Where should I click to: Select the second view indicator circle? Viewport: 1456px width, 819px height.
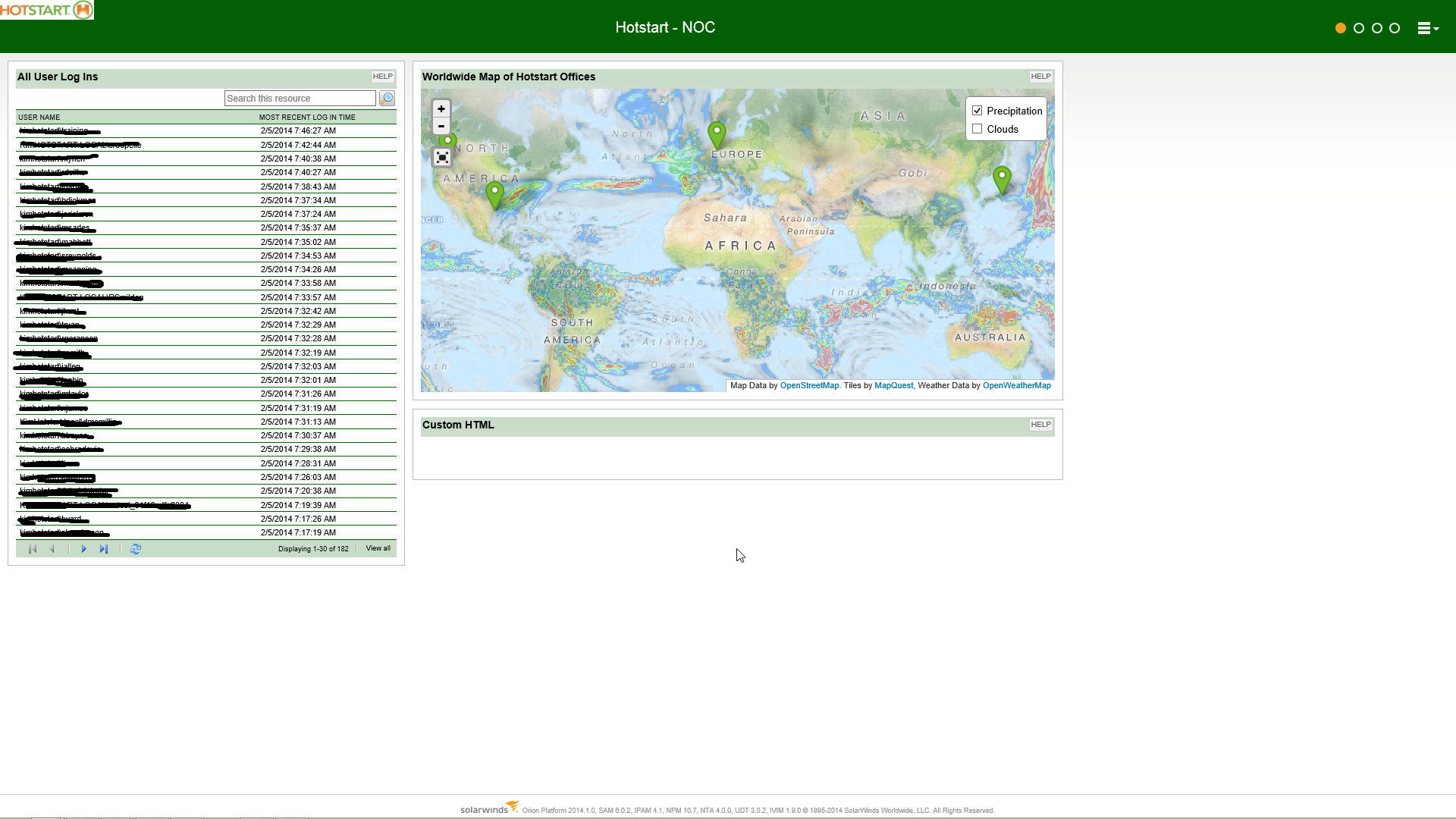(1359, 28)
